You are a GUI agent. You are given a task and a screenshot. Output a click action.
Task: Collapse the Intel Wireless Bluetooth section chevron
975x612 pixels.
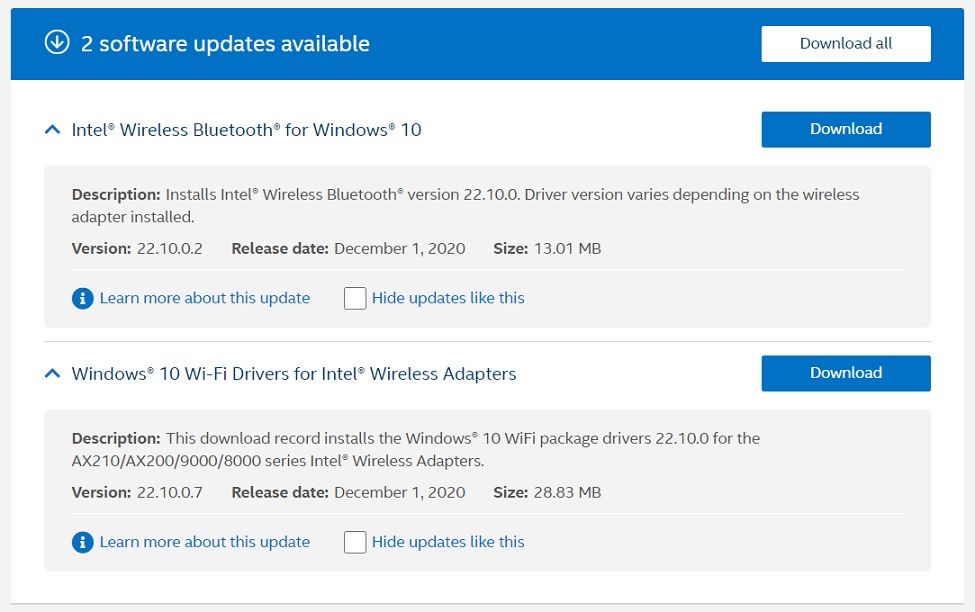click(52, 129)
